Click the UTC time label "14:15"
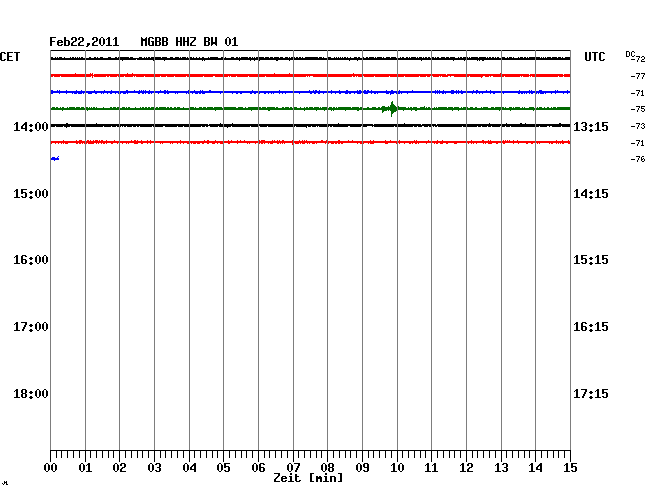This screenshot has width=650, height=494. click(591, 194)
